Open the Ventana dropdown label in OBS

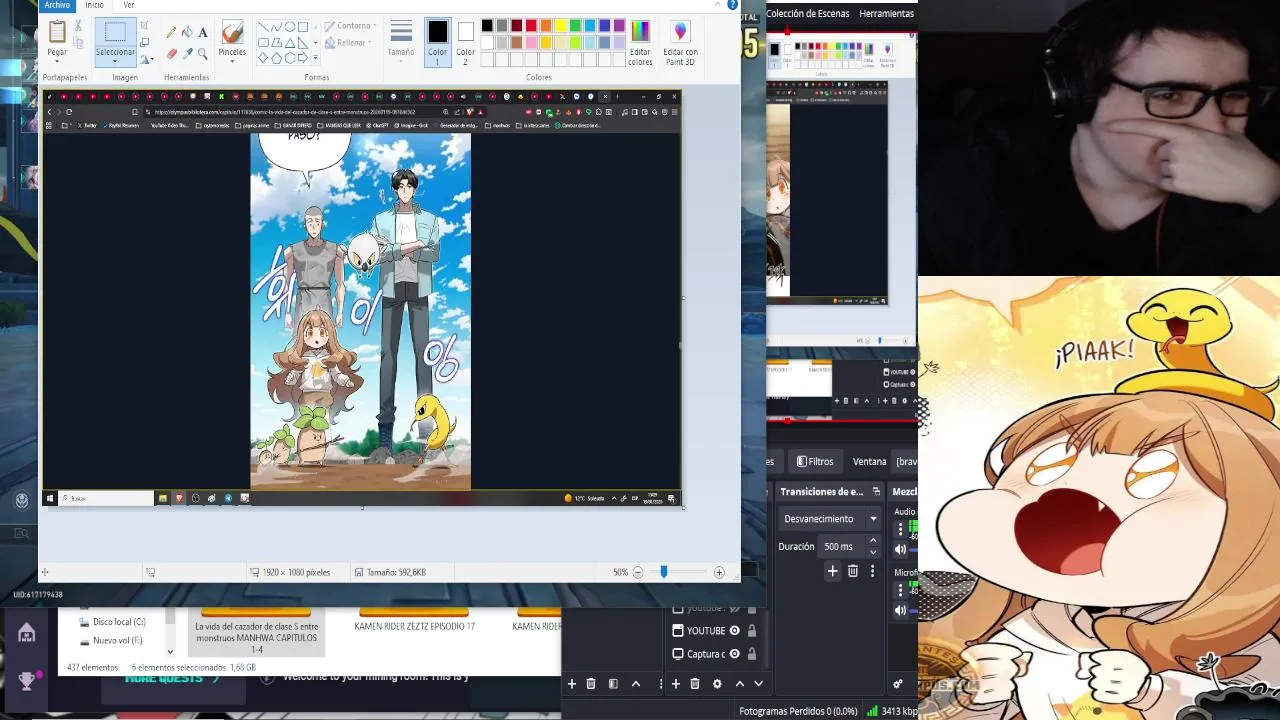click(869, 461)
